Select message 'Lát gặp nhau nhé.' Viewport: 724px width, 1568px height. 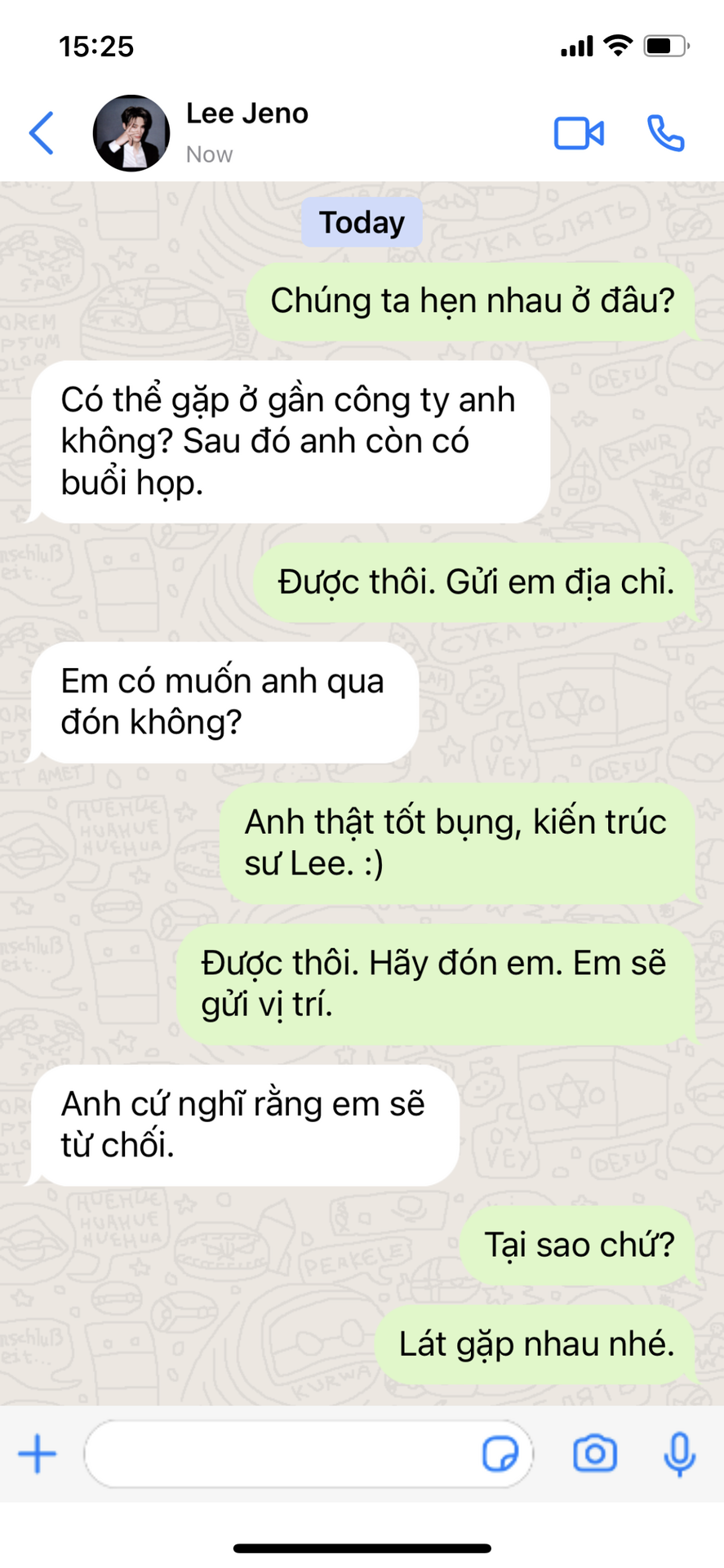[x=536, y=1345]
